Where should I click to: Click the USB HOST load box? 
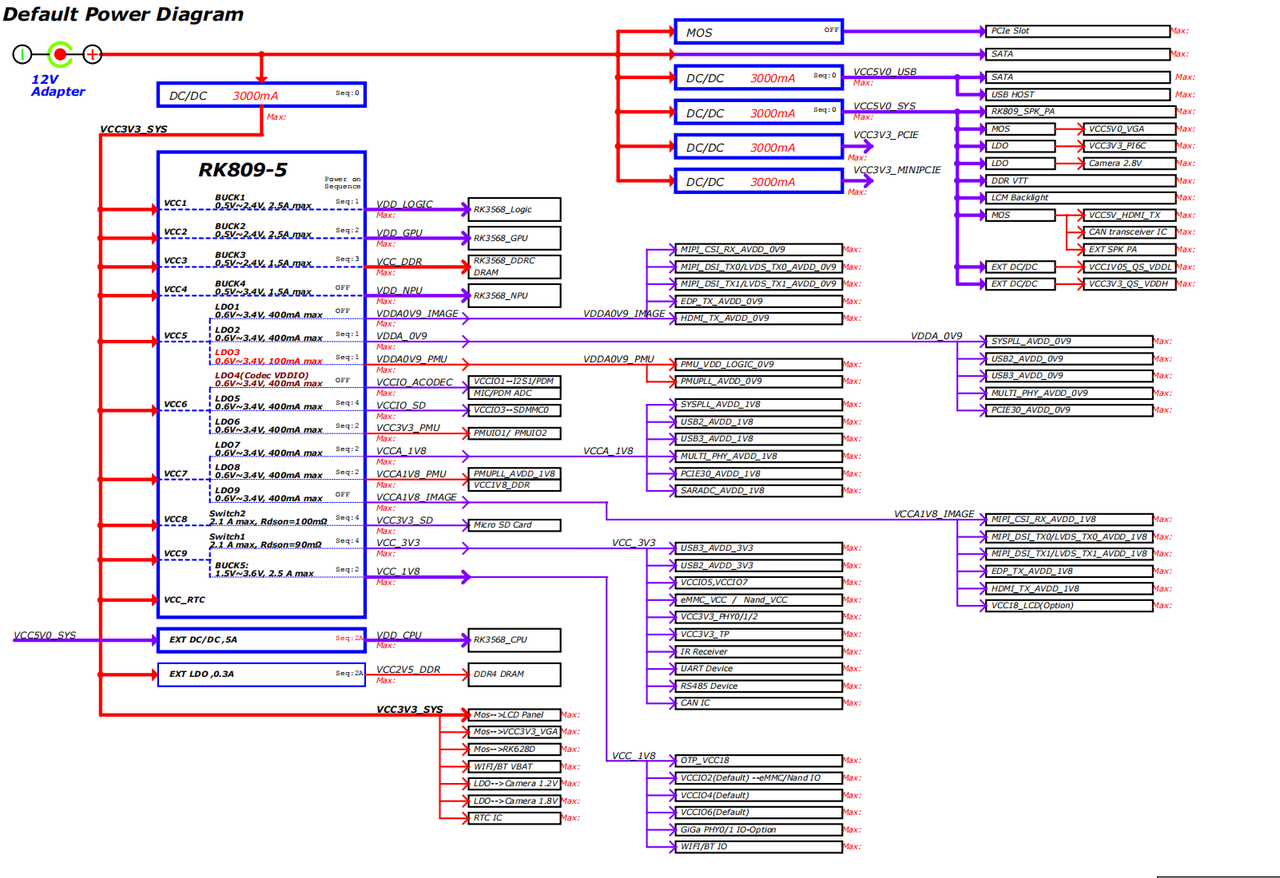coord(1076,95)
